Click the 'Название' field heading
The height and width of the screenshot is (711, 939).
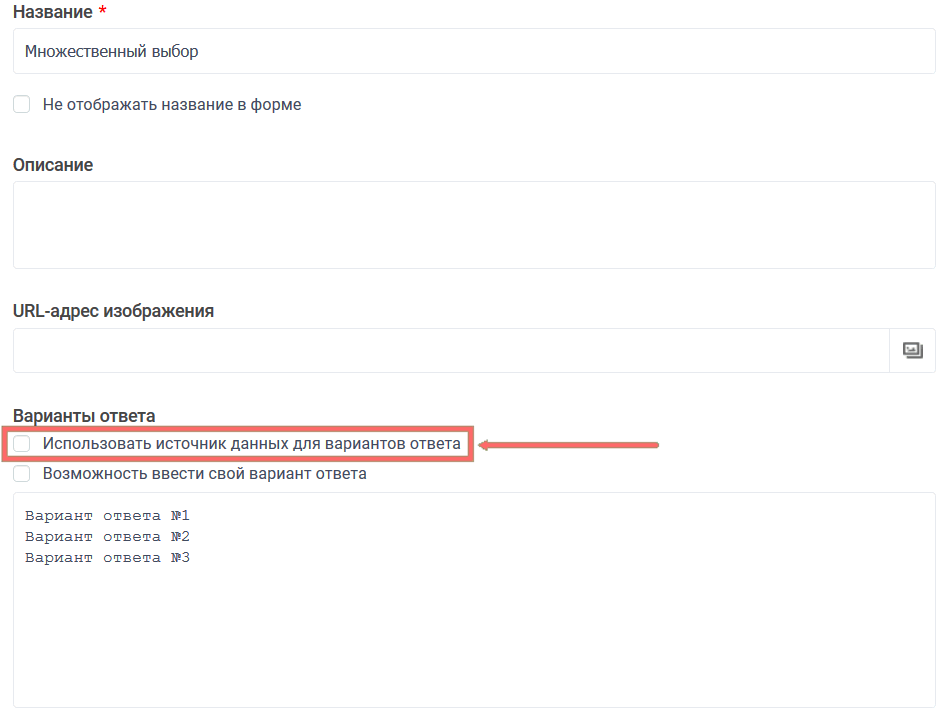[x=52, y=13]
